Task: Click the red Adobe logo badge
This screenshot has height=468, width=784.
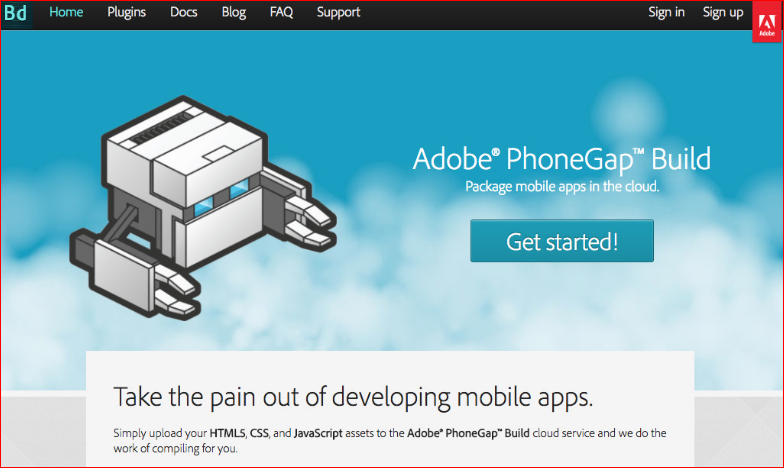Action: tap(766, 22)
